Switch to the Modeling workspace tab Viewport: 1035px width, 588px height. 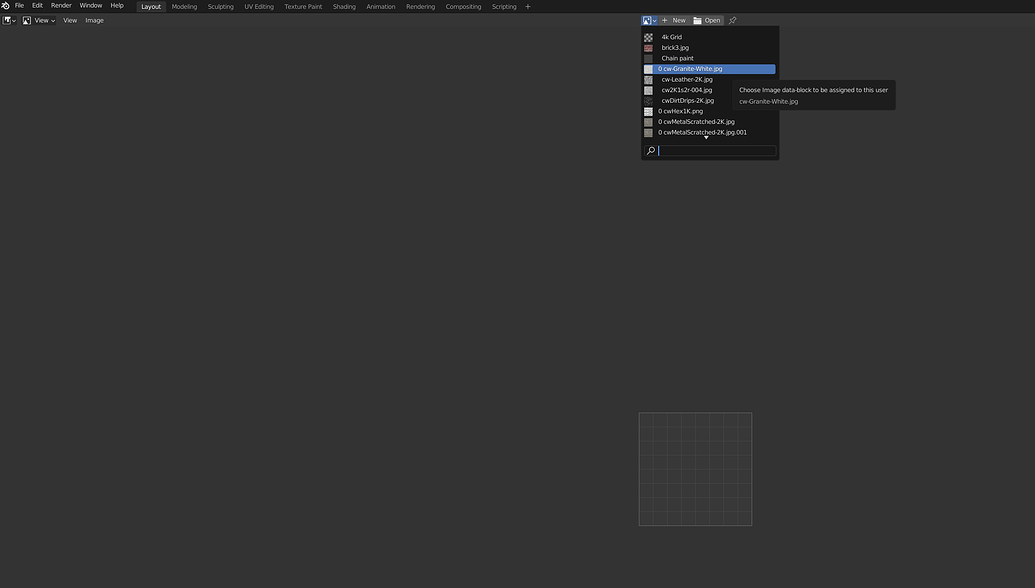pos(184,7)
